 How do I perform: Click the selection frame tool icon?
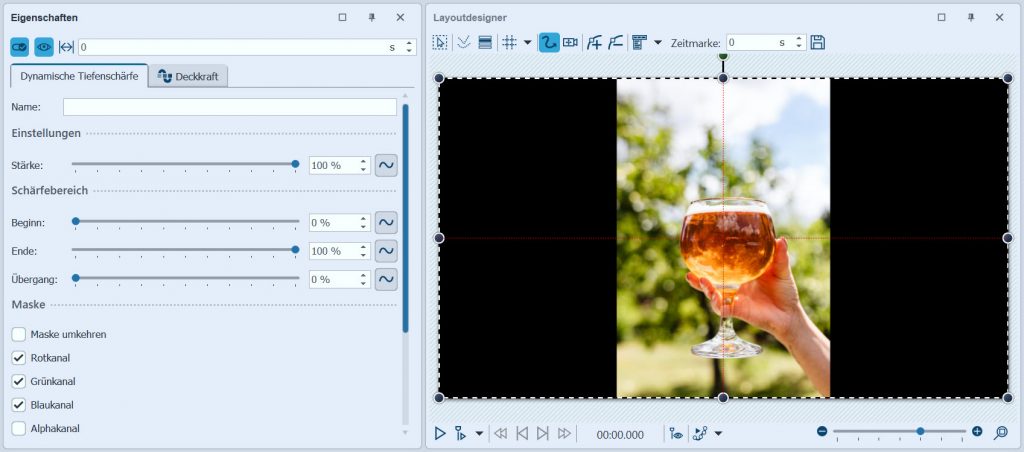click(x=440, y=42)
